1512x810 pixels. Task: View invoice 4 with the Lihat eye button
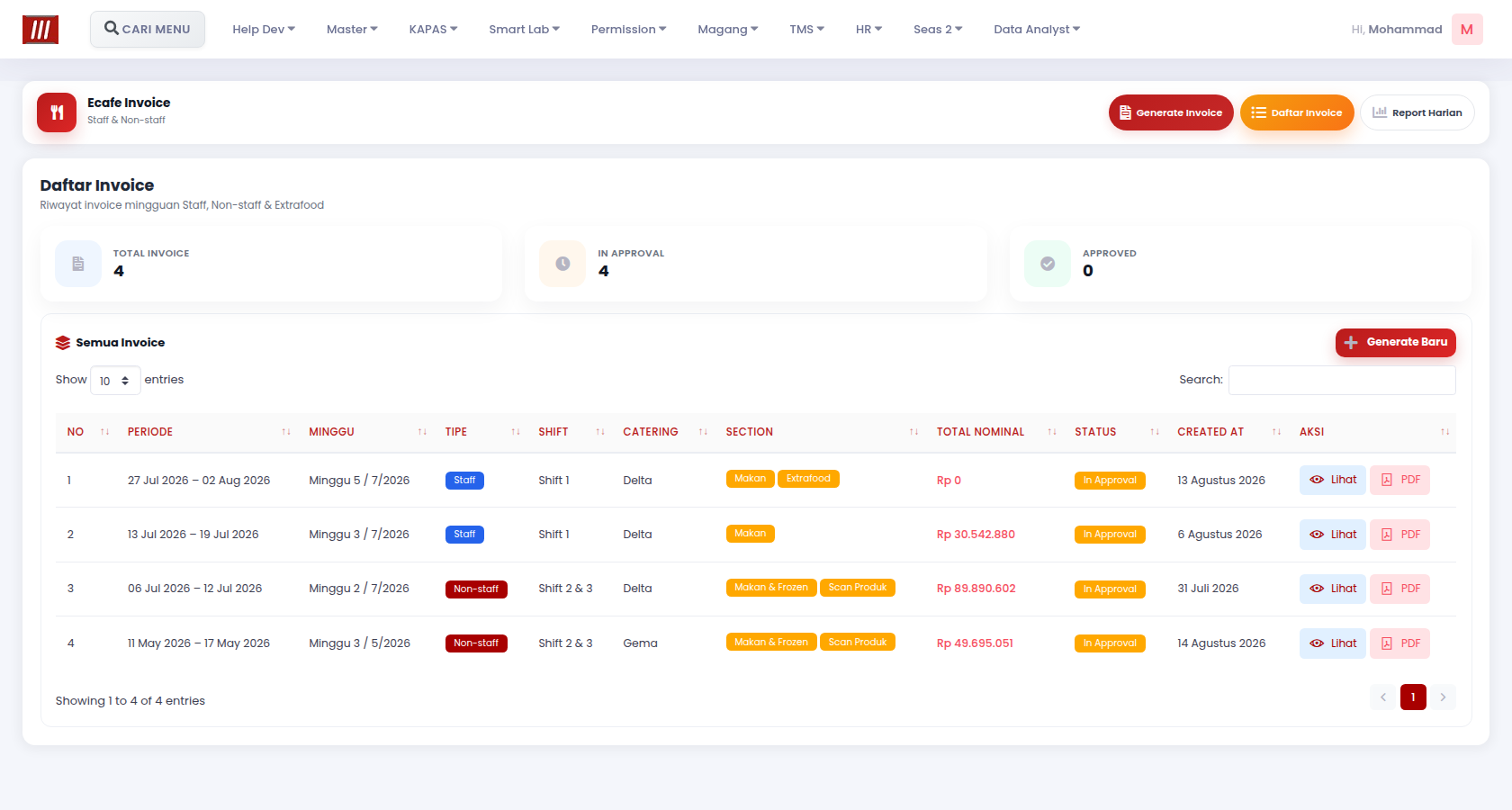click(x=1333, y=643)
